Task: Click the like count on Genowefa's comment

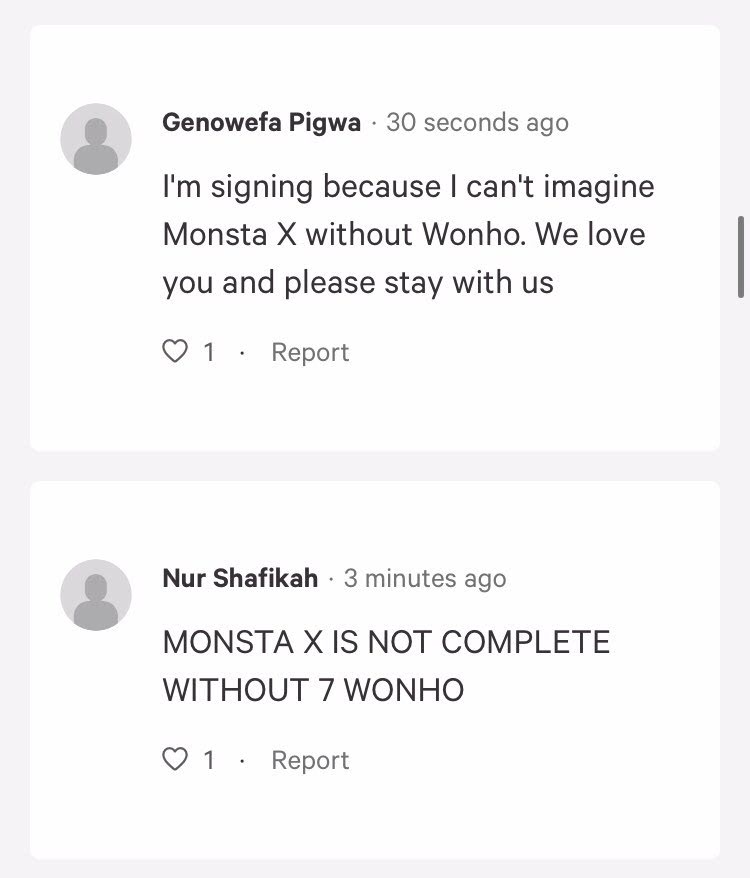Action: tap(209, 352)
